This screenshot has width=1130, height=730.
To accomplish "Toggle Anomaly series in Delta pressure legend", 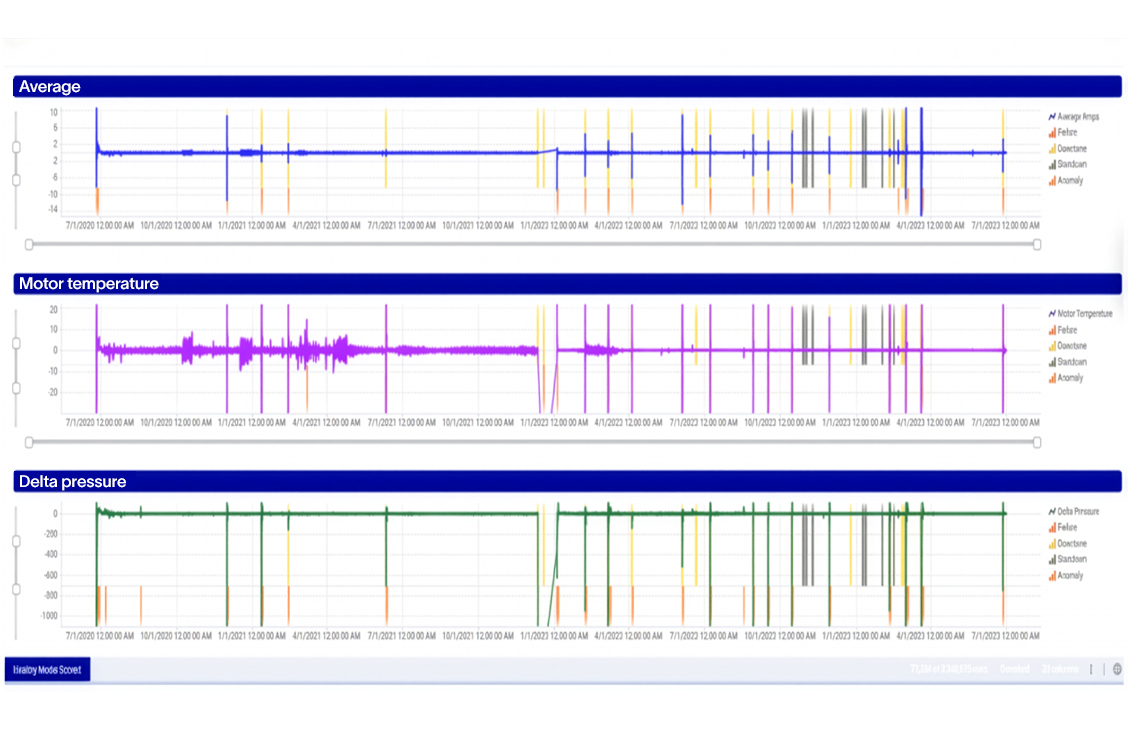I will pos(1070,576).
